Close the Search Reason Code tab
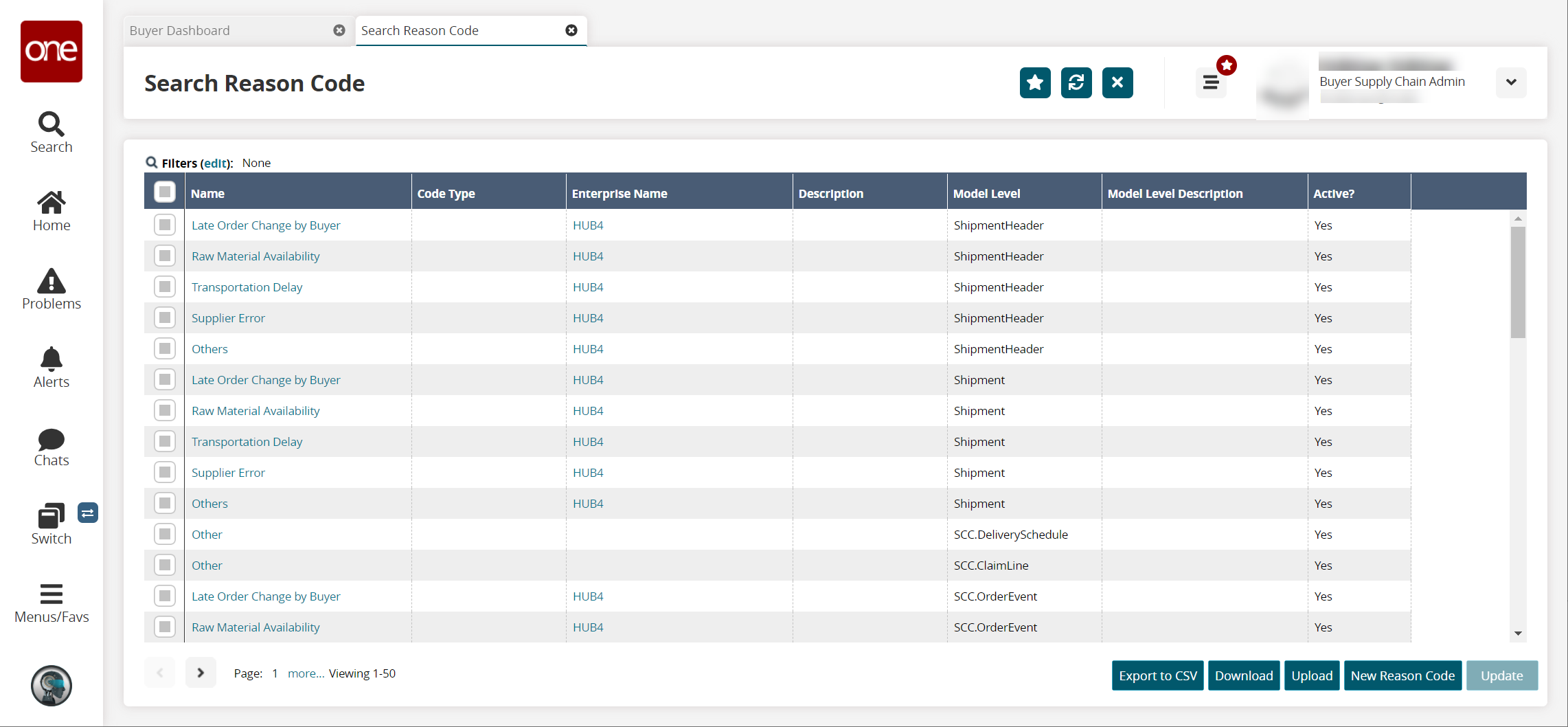 click(x=571, y=30)
